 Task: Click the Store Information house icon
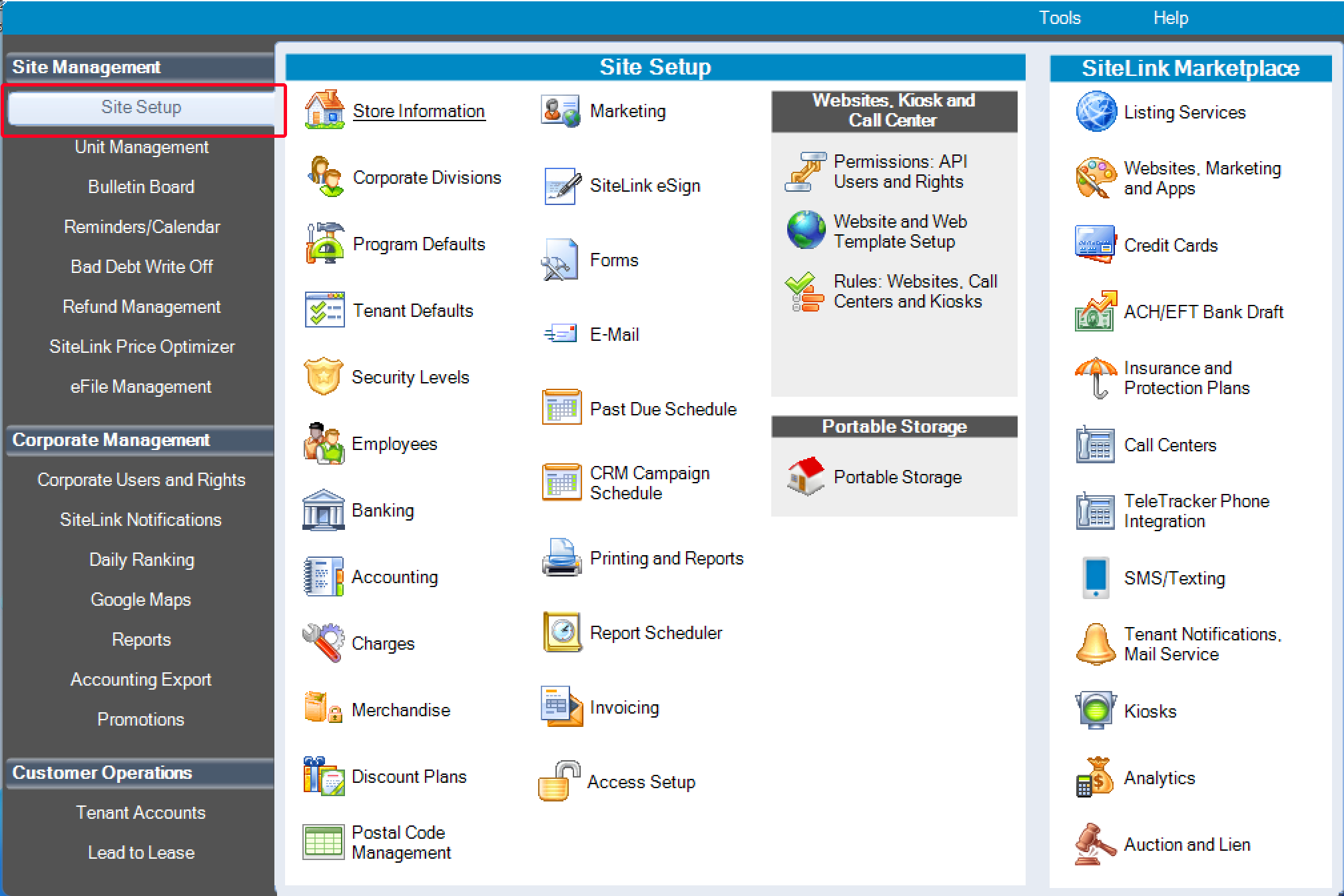tap(324, 110)
